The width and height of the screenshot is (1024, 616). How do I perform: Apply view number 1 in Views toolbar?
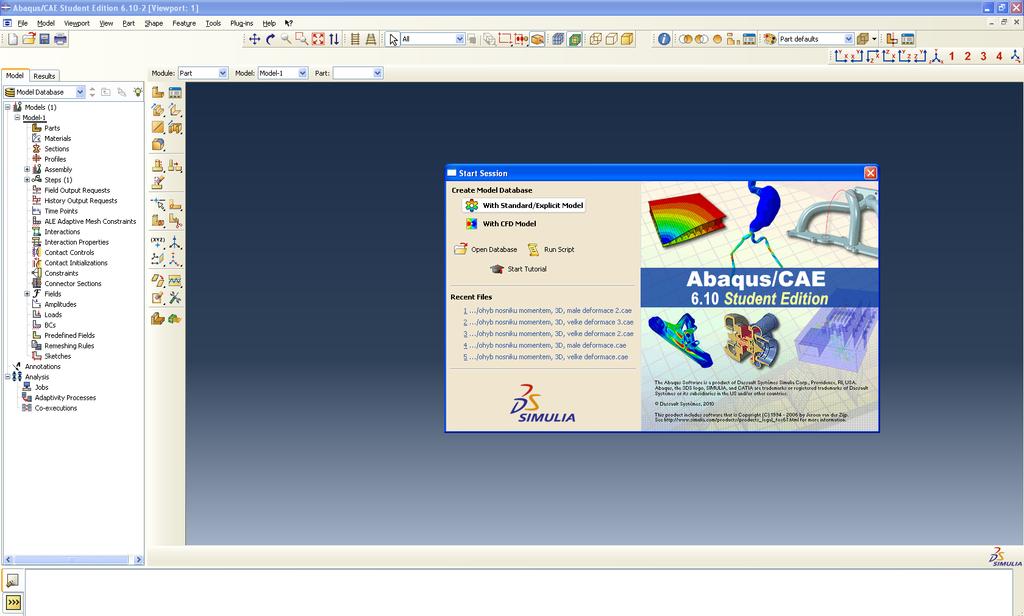(x=952, y=56)
